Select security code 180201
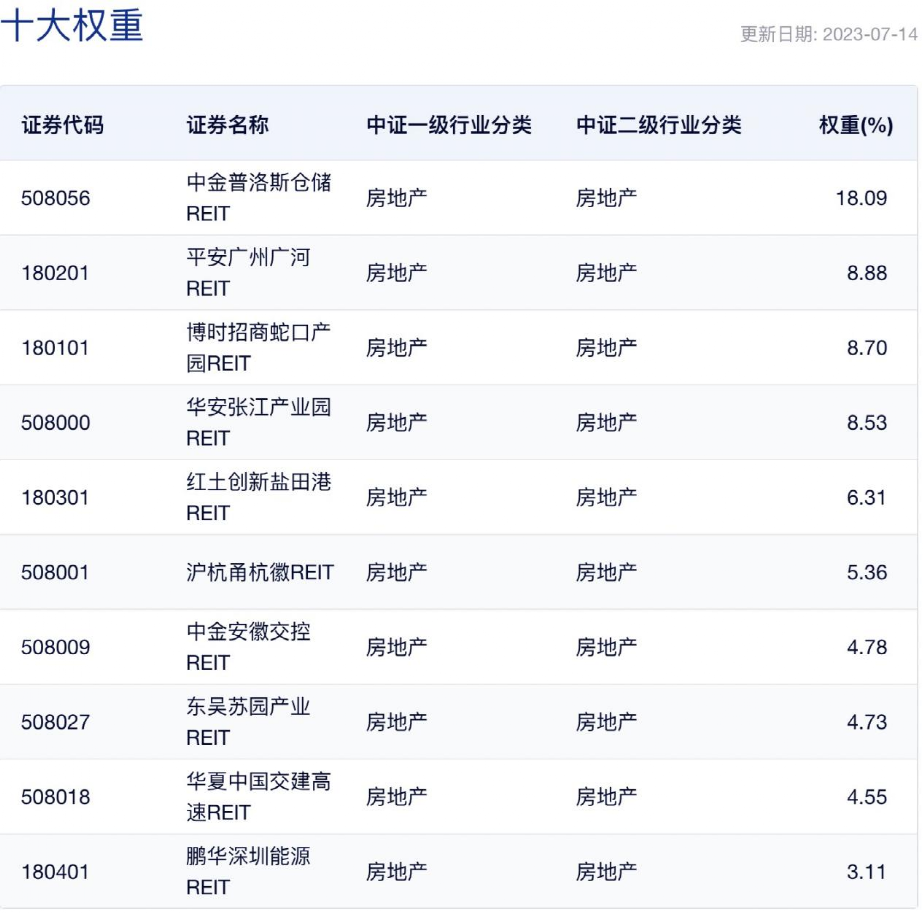This screenshot has width=924, height=914. pyautogui.click(x=55, y=273)
